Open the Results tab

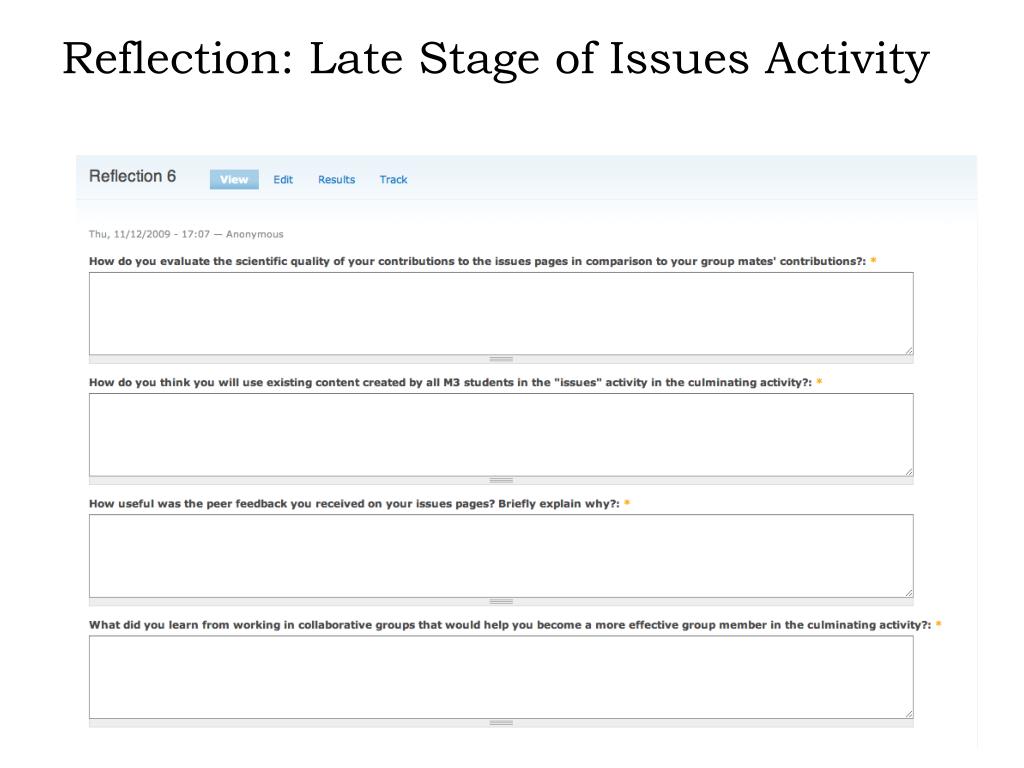click(x=336, y=180)
